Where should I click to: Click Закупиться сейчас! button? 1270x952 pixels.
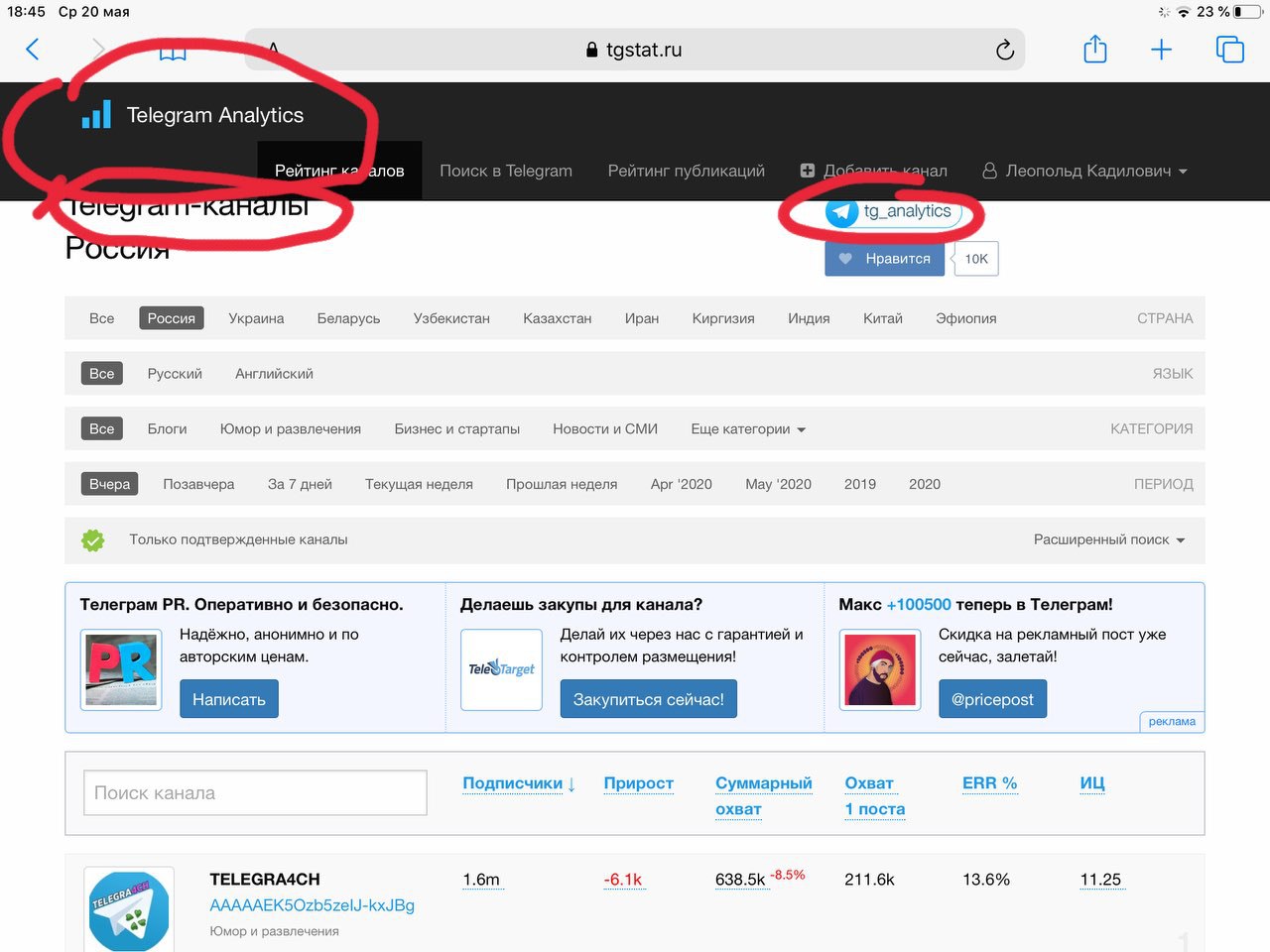(649, 699)
